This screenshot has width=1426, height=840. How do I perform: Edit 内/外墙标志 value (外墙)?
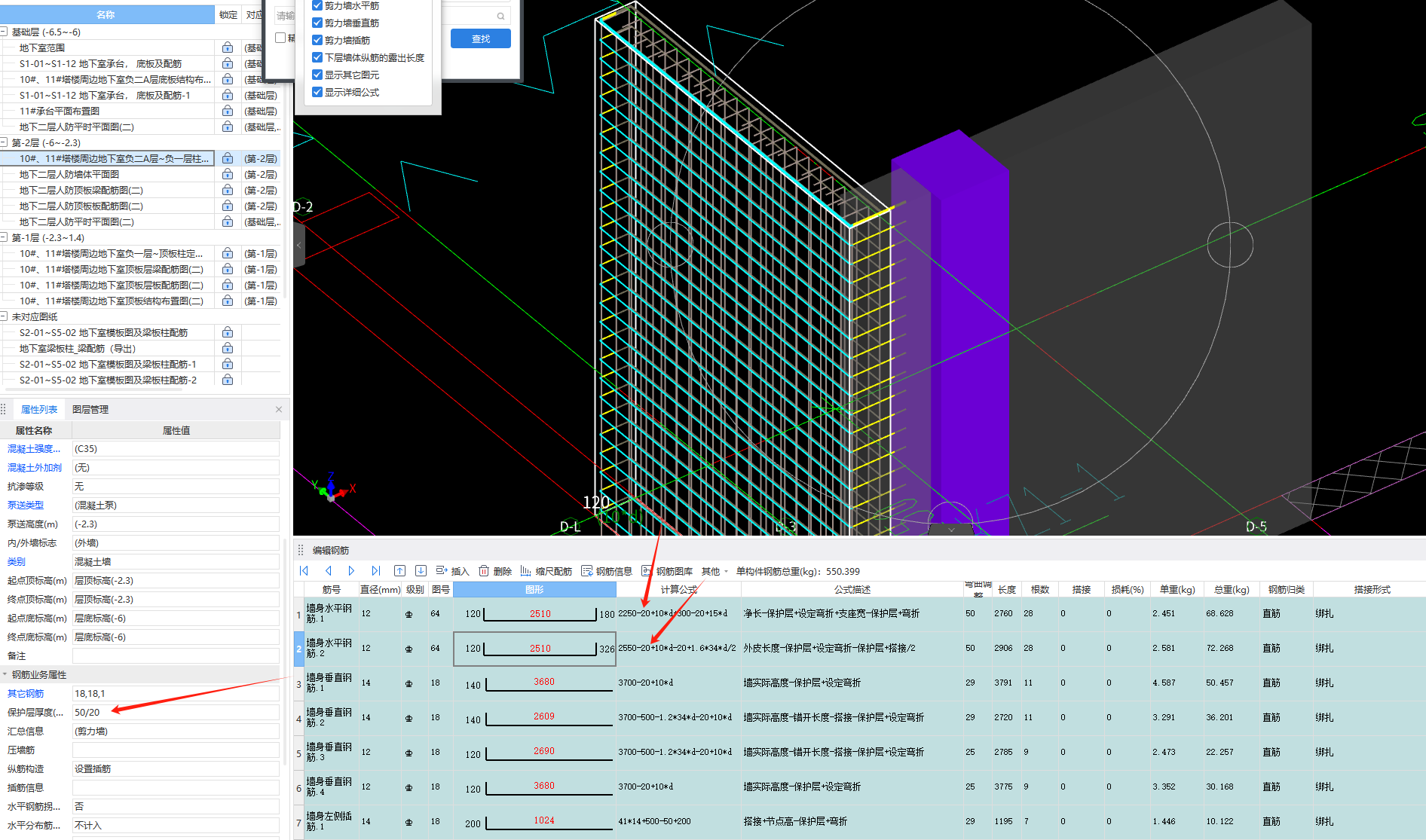pos(176,542)
